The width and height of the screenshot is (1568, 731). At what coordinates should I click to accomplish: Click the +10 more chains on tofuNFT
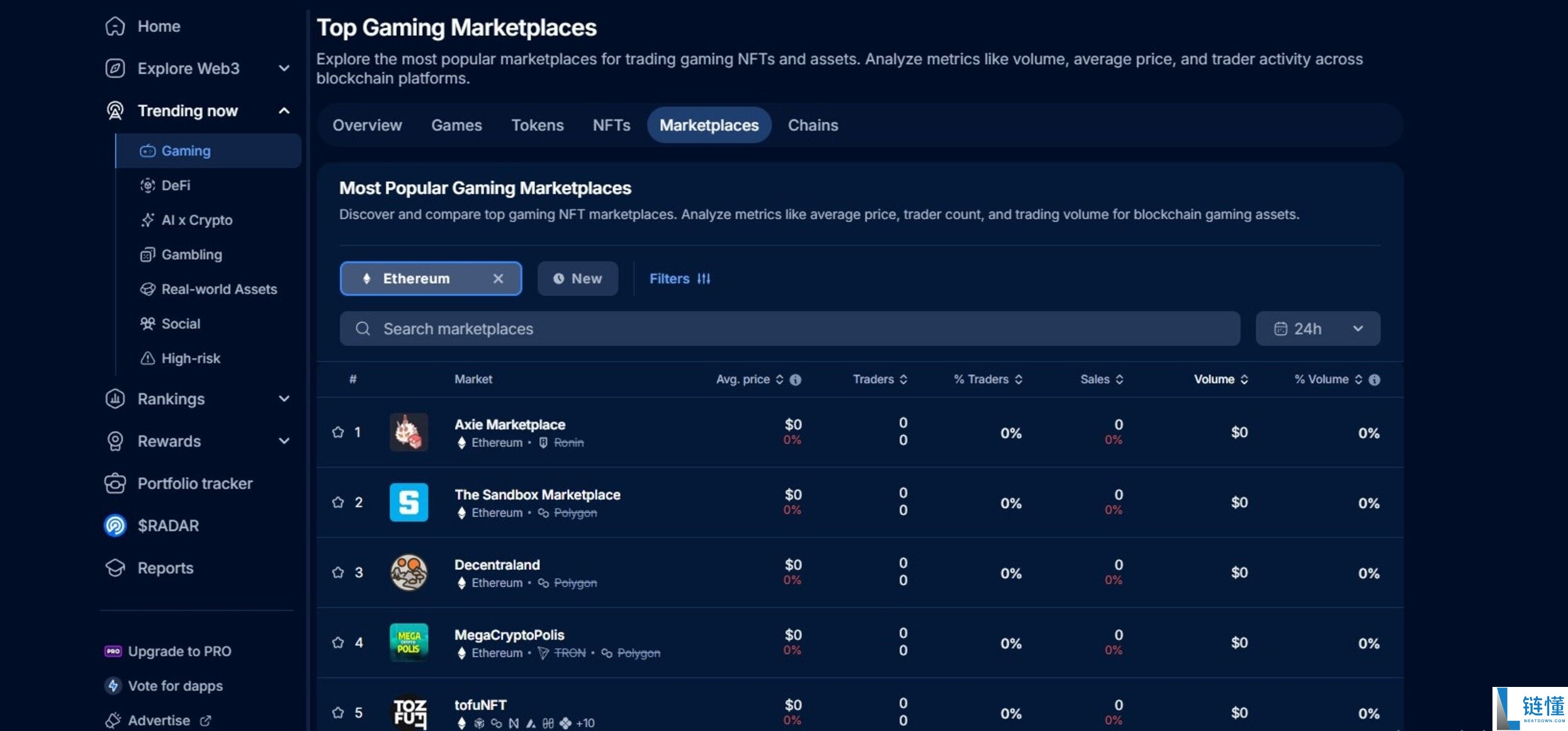585,723
